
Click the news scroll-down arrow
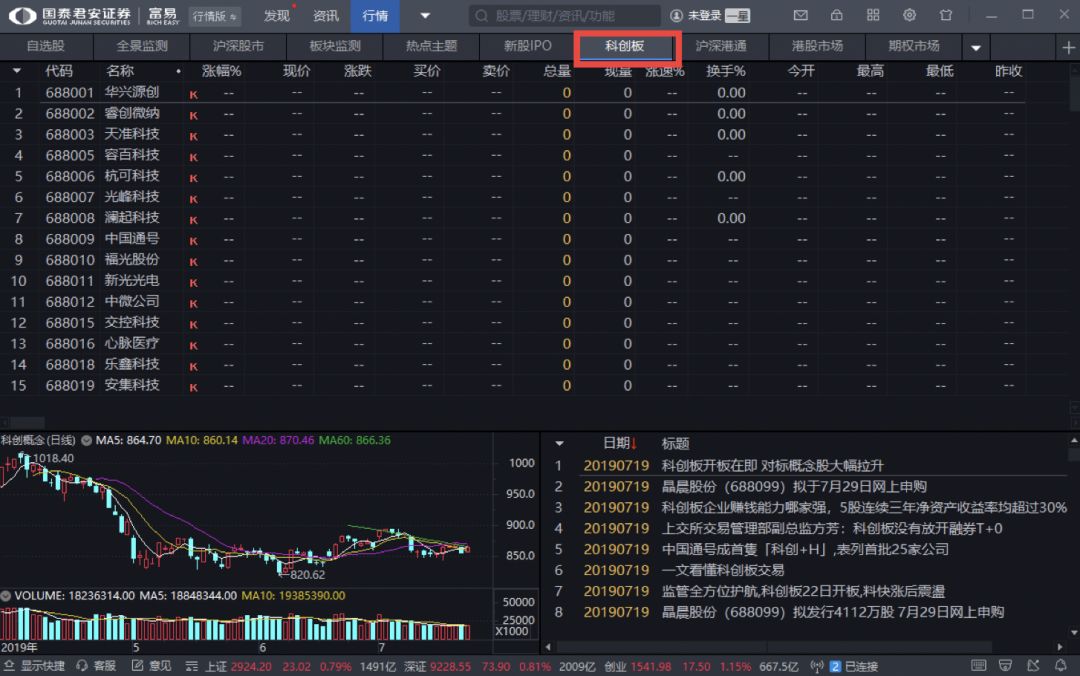pos(1074,632)
